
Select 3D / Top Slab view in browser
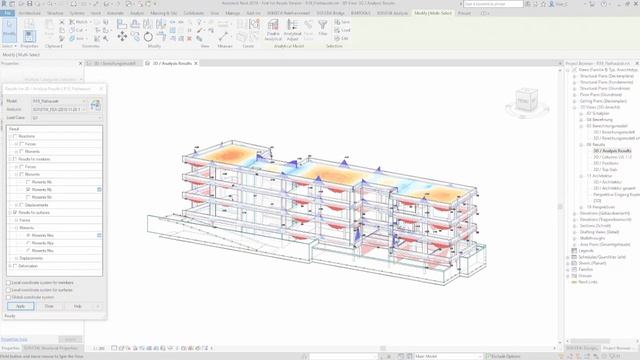(605, 169)
